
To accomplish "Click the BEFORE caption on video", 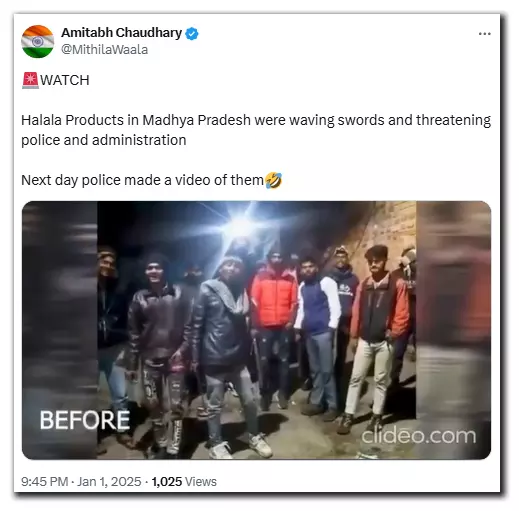I will pos(85,420).
